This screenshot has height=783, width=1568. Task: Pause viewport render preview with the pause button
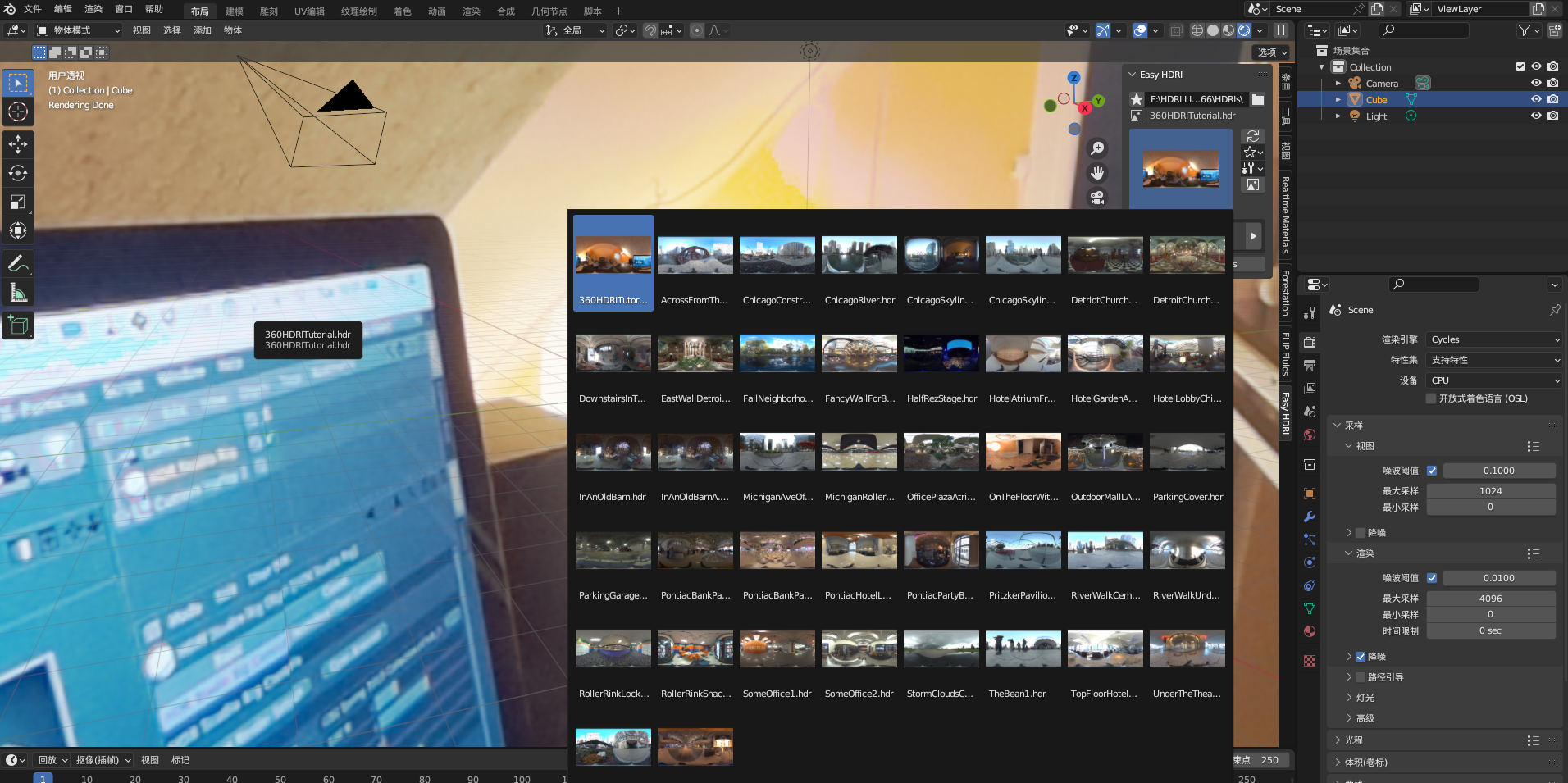click(1280, 30)
